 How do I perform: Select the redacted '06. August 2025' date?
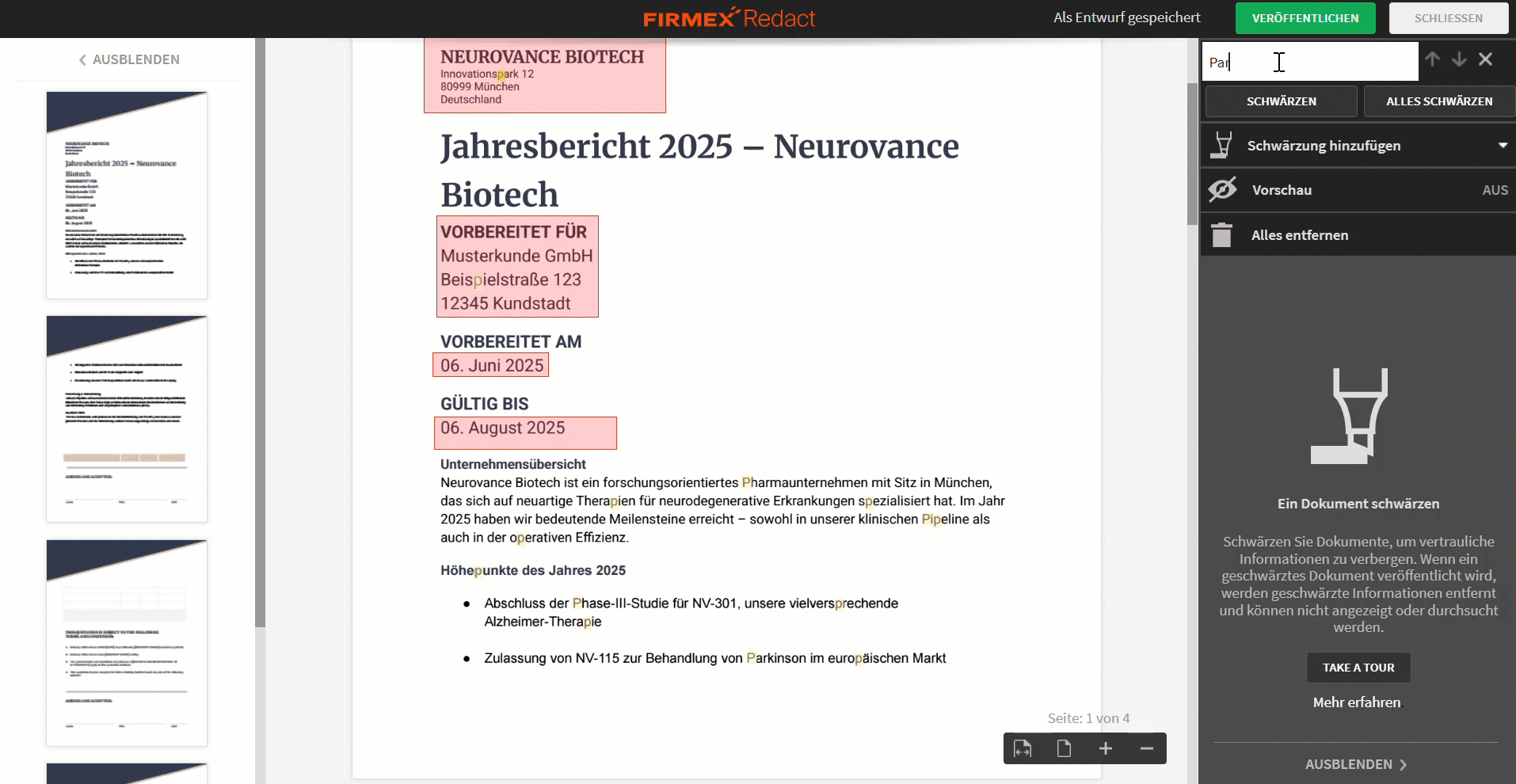pyautogui.click(x=525, y=433)
